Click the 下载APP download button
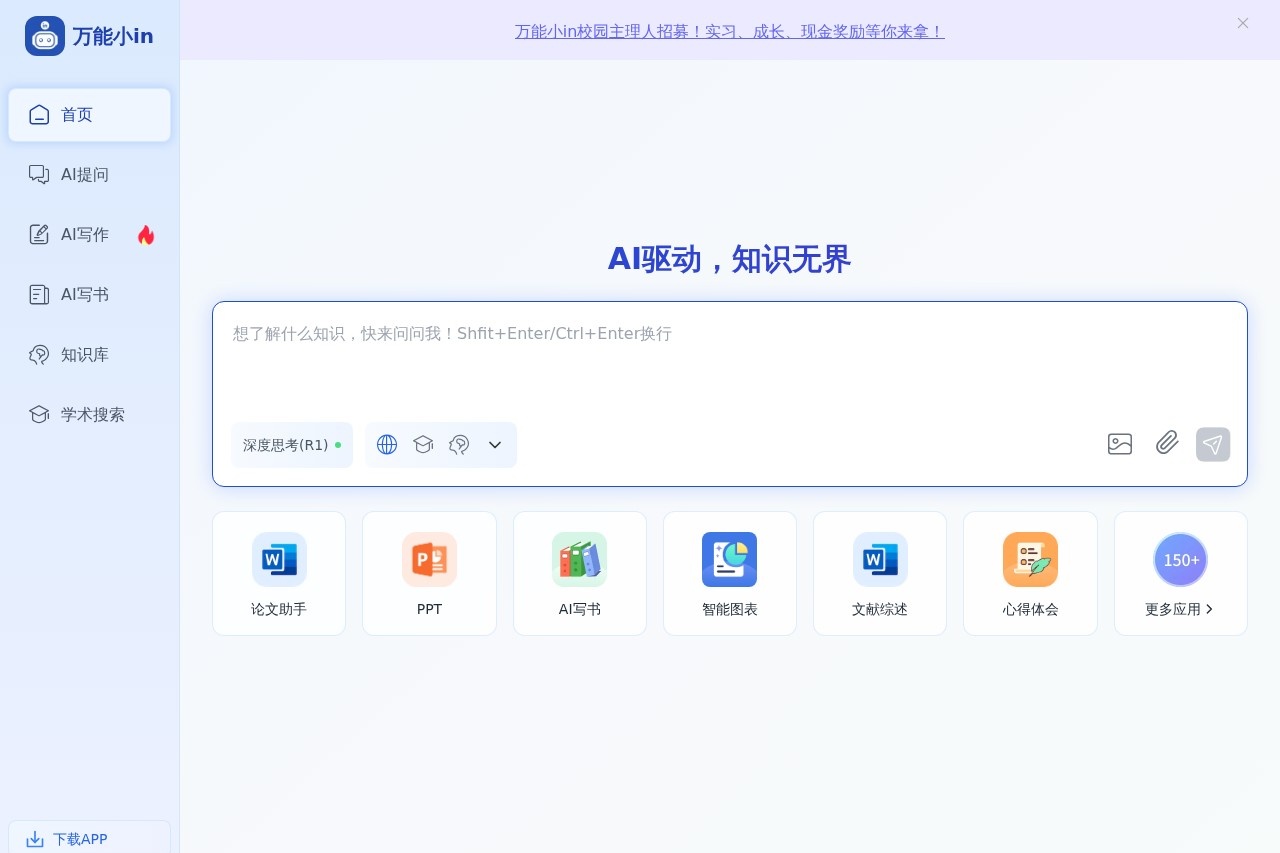This screenshot has width=1280, height=853. pyautogui.click(x=68, y=839)
